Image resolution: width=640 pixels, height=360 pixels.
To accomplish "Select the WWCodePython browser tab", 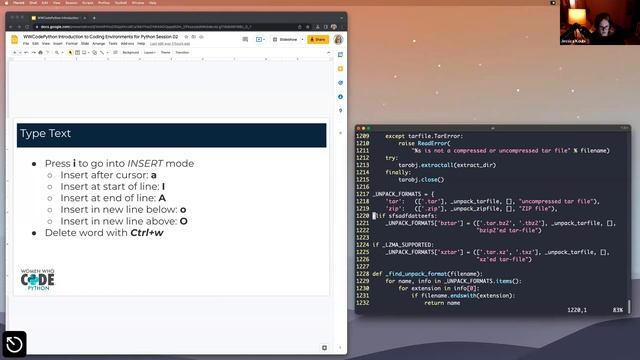I will 58,18.
